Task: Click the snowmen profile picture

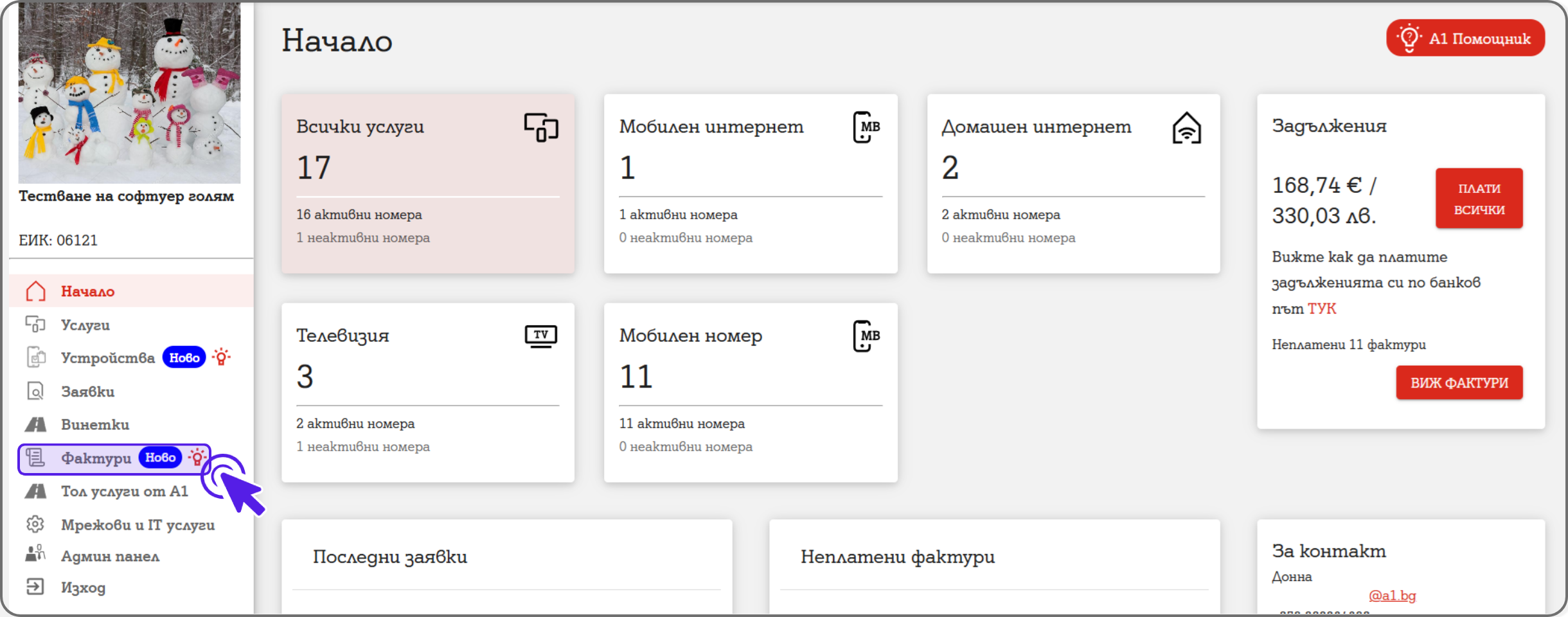Action: click(130, 93)
